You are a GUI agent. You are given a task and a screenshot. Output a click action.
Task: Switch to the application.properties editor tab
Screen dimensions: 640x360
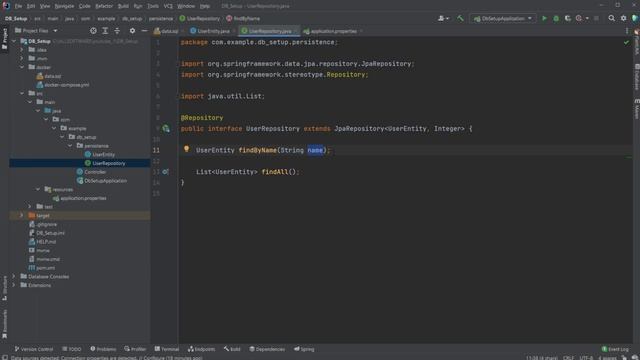pyautogui.click(x=333, y=31)
